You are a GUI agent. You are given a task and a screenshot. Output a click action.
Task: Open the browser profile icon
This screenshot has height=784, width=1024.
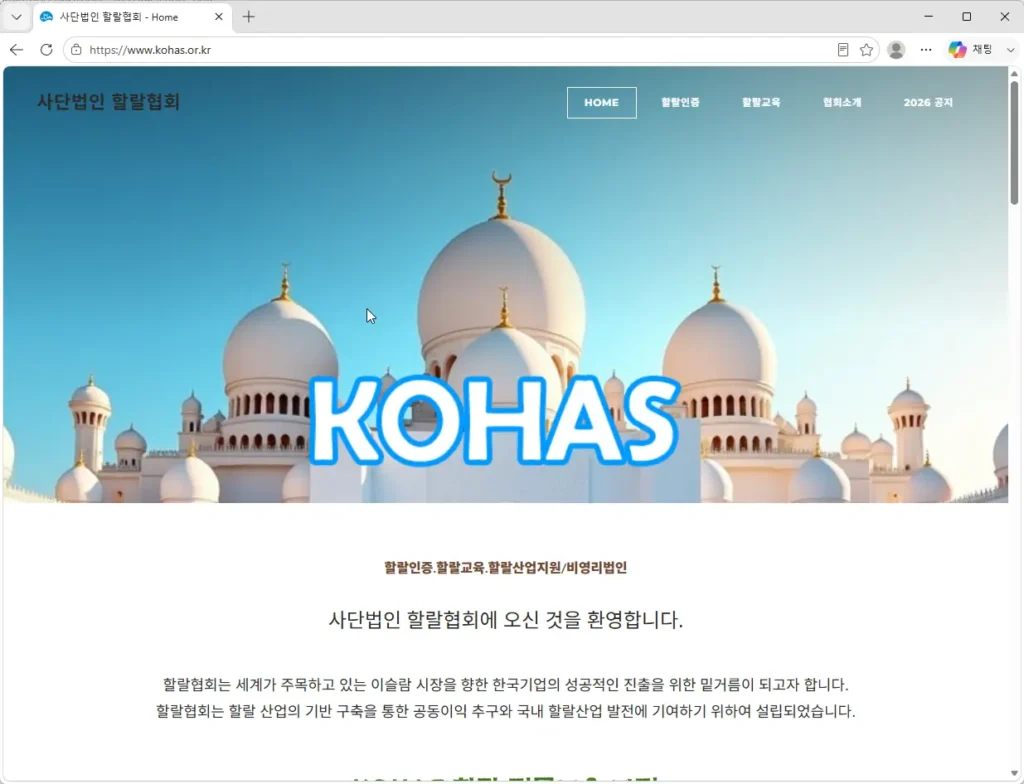[x=896, y=50]
